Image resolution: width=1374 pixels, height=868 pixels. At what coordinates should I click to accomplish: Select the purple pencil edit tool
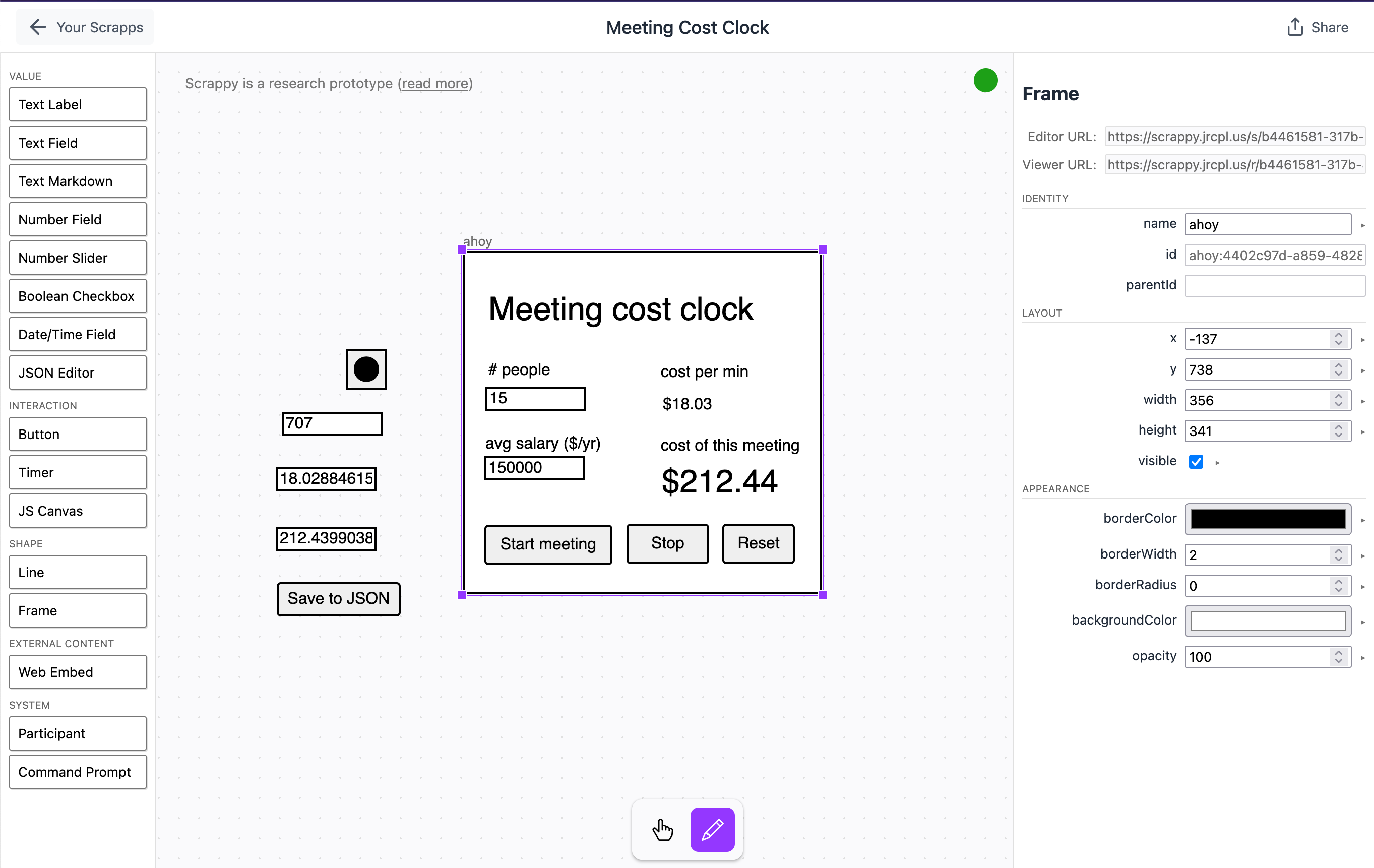[x=712, y=829]
